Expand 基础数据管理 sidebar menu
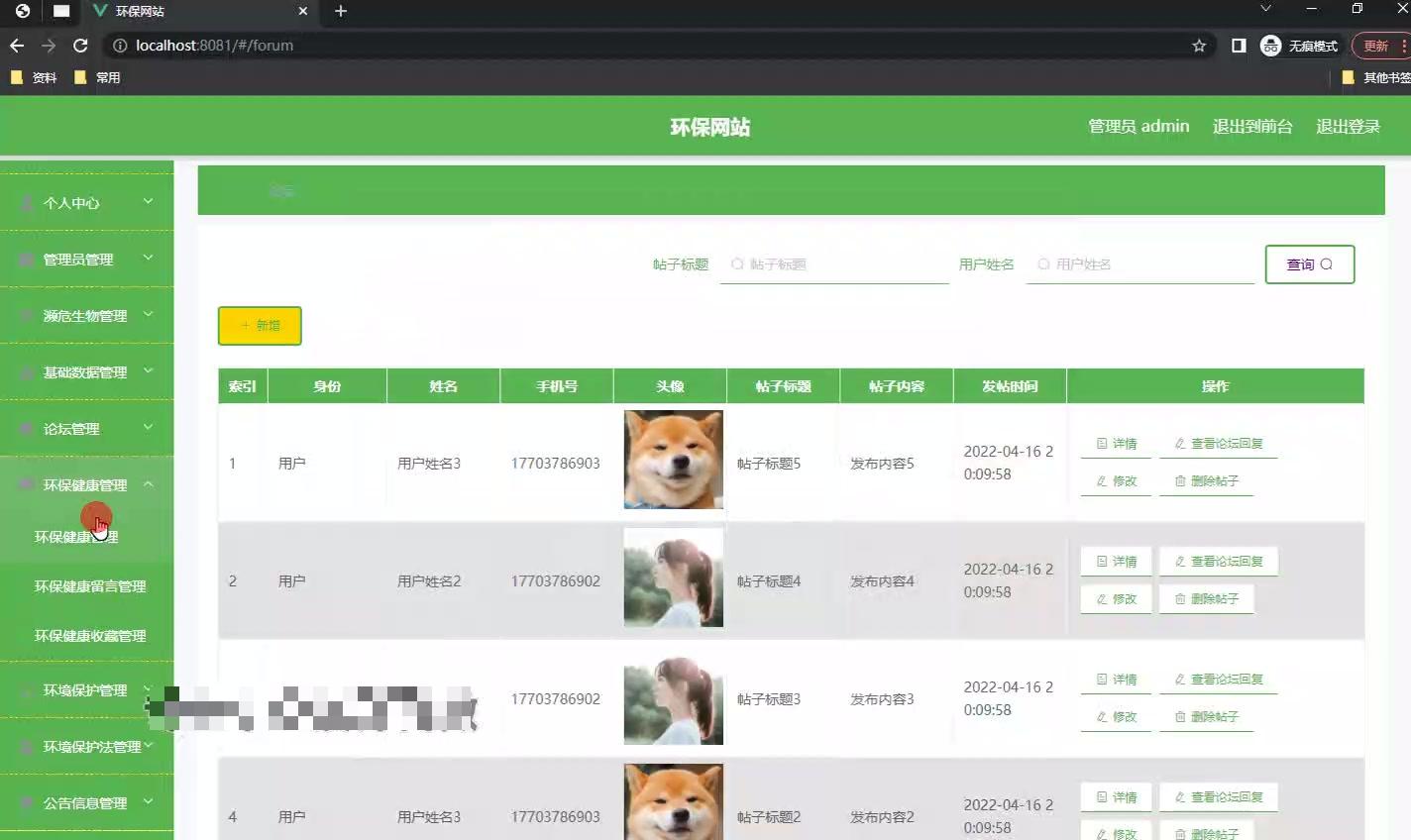This screenshot has height=840, width=1411. 87,371
